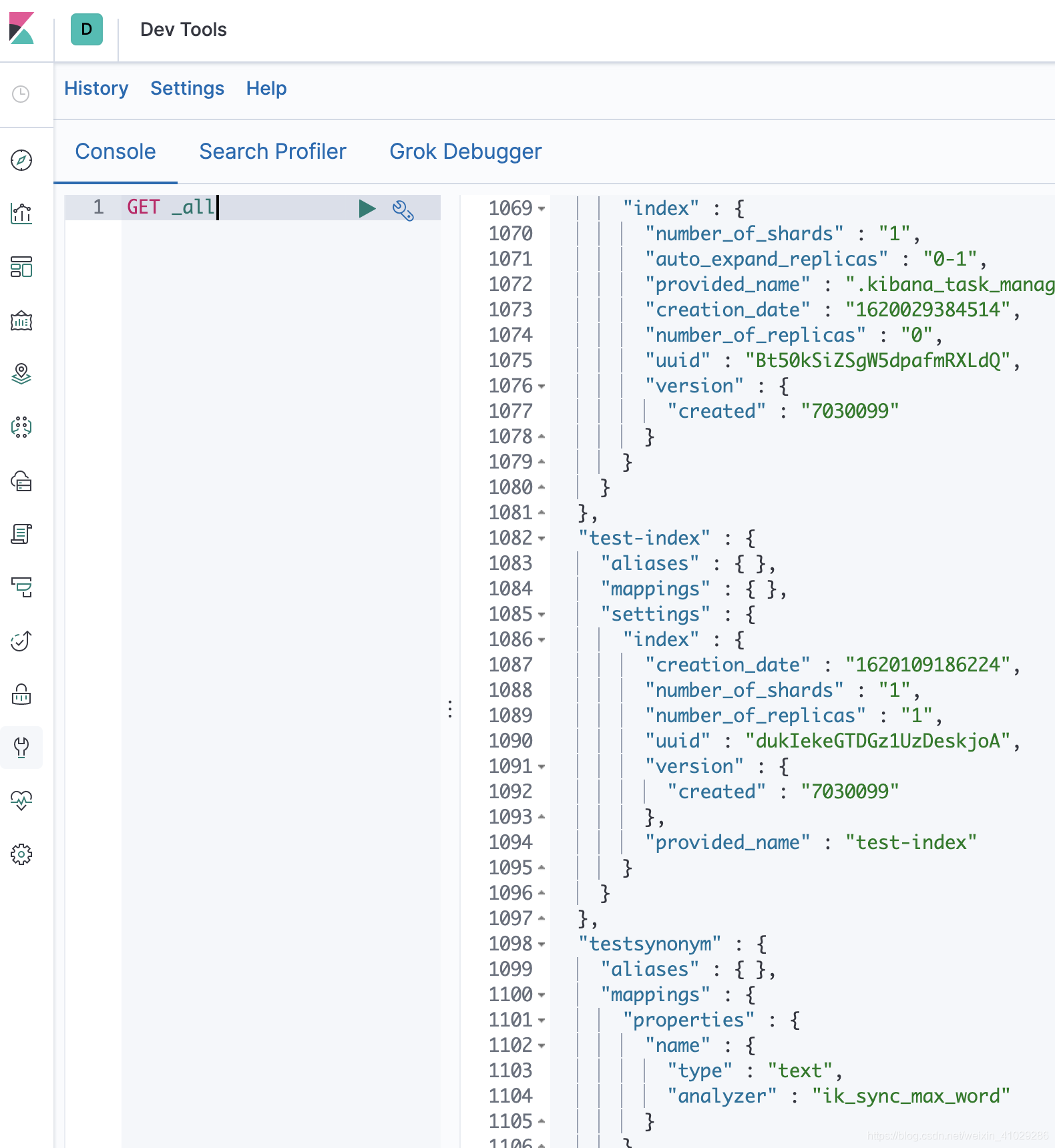This screenshot has height=1148, width=1055.
Task: Select Dev Tools wrench icon
Action: coord(21,748)
